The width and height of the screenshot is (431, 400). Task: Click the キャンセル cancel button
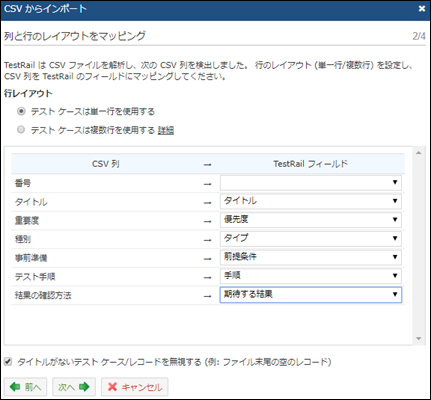tap(135, 387)
